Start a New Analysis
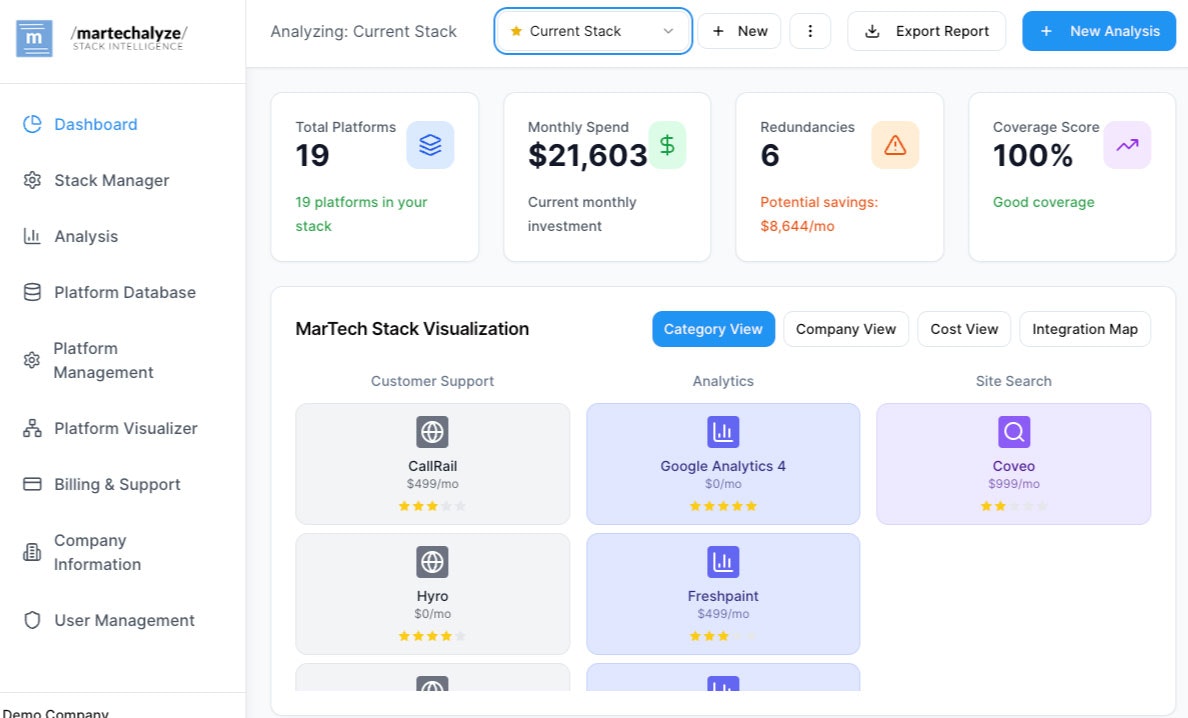 [x=1099, y=31]
